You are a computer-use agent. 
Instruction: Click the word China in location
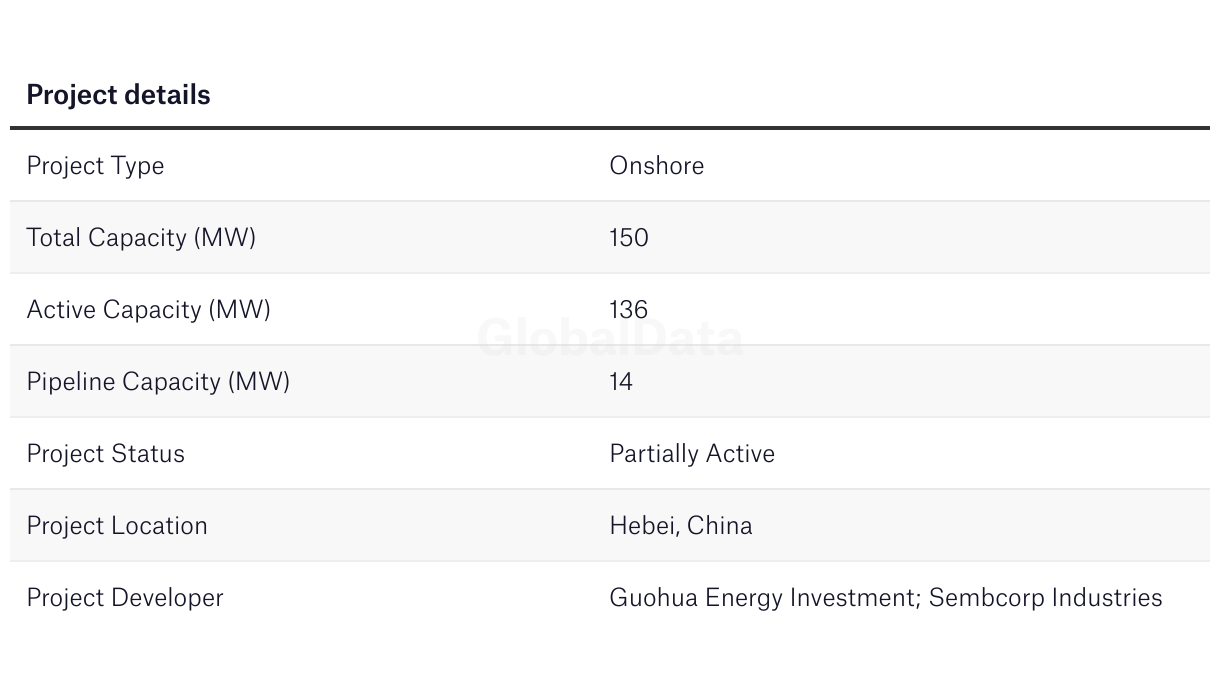coord(720,526)
